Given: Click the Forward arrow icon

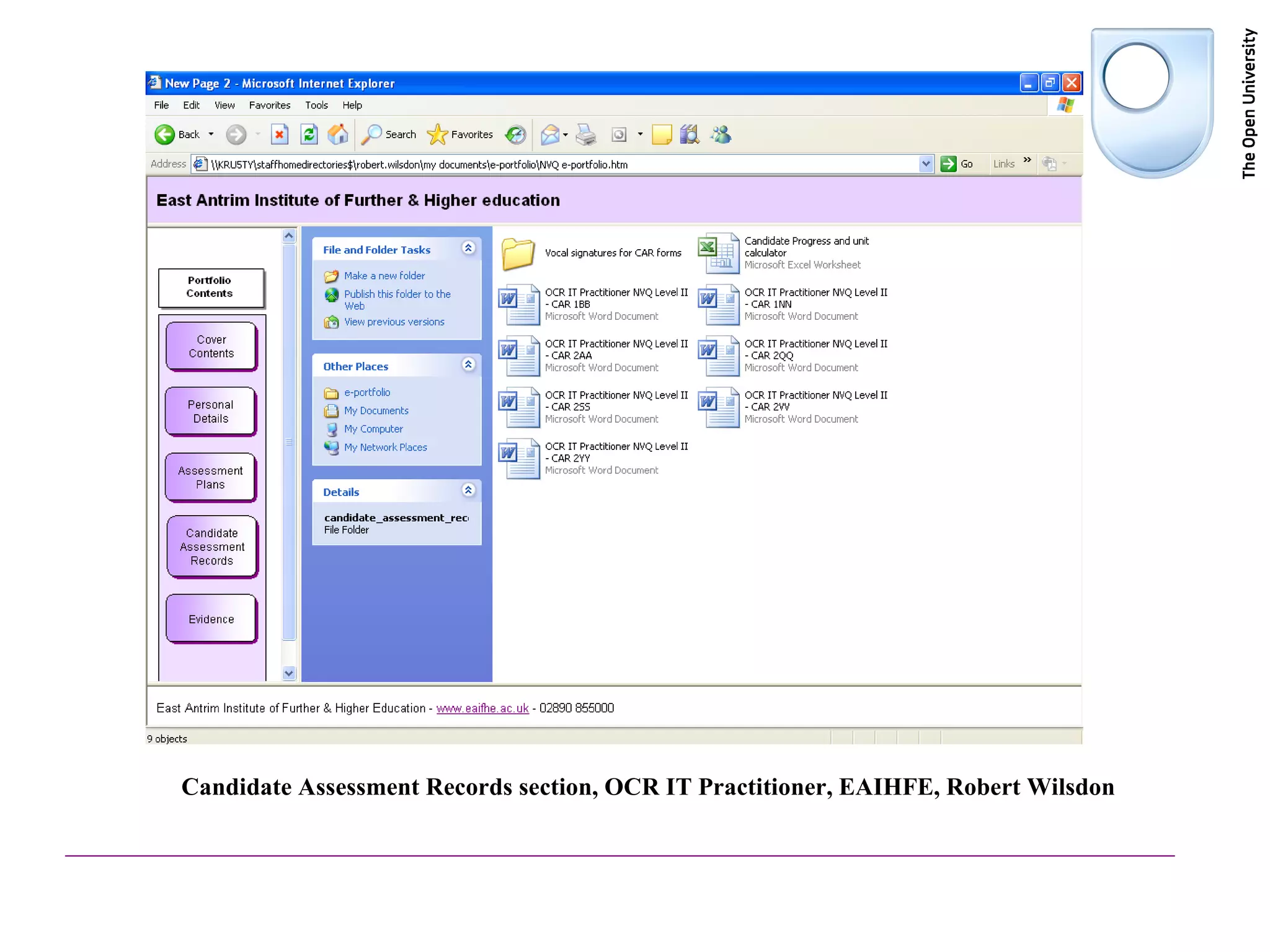Looking at the screenshot, I should coord(236,134).
